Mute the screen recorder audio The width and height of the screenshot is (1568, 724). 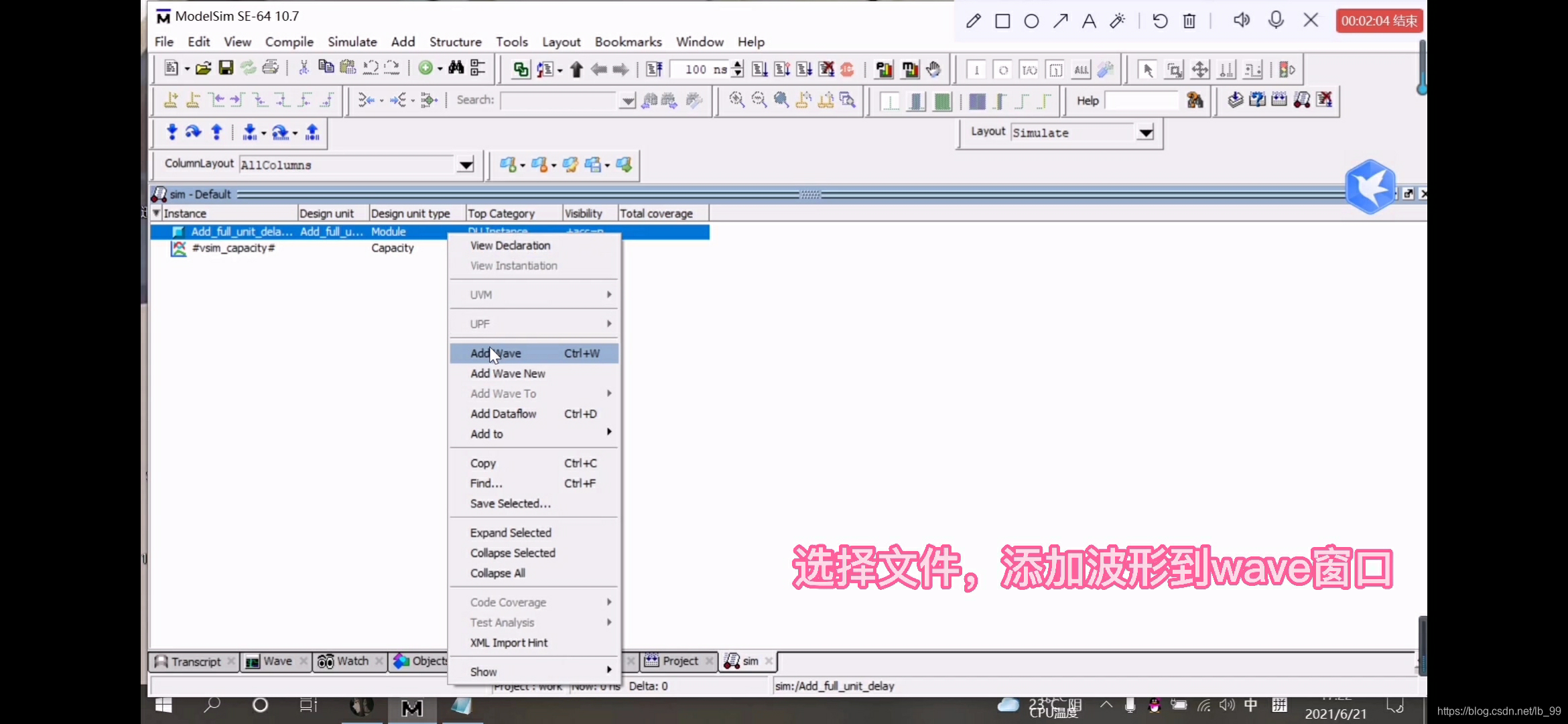pyautogui.click(x=1241, y=20)
